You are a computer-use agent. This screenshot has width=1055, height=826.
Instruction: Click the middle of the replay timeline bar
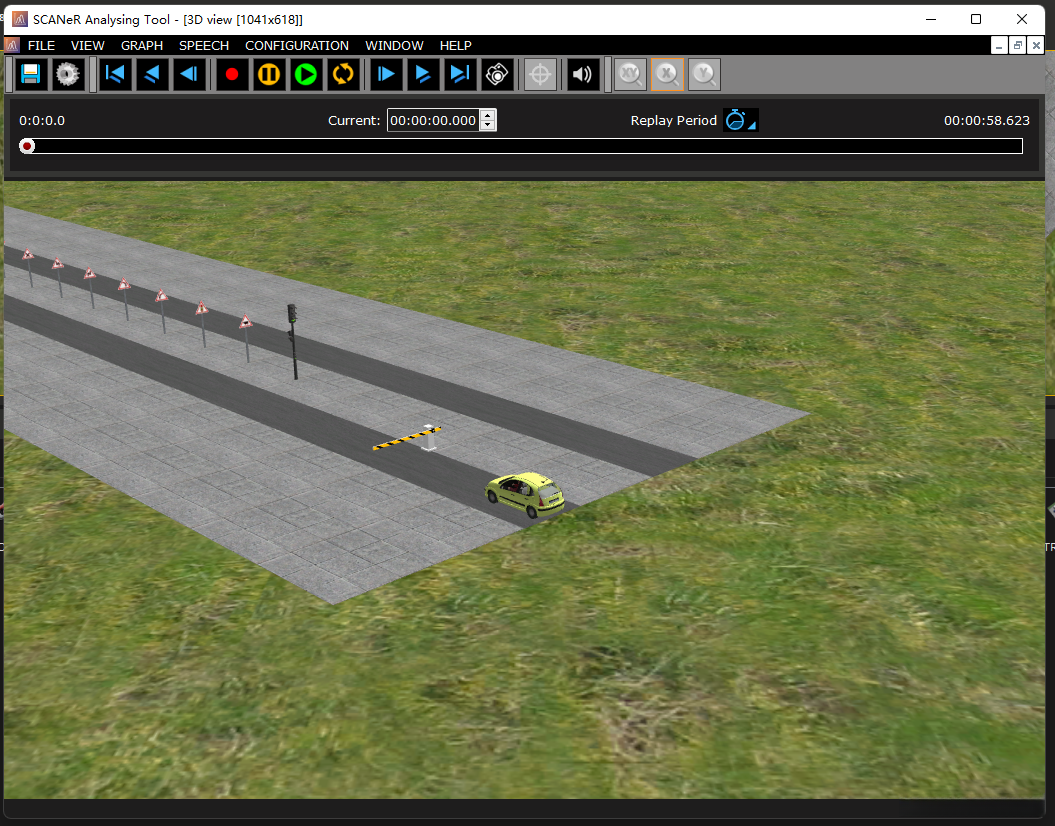[521, 146]
